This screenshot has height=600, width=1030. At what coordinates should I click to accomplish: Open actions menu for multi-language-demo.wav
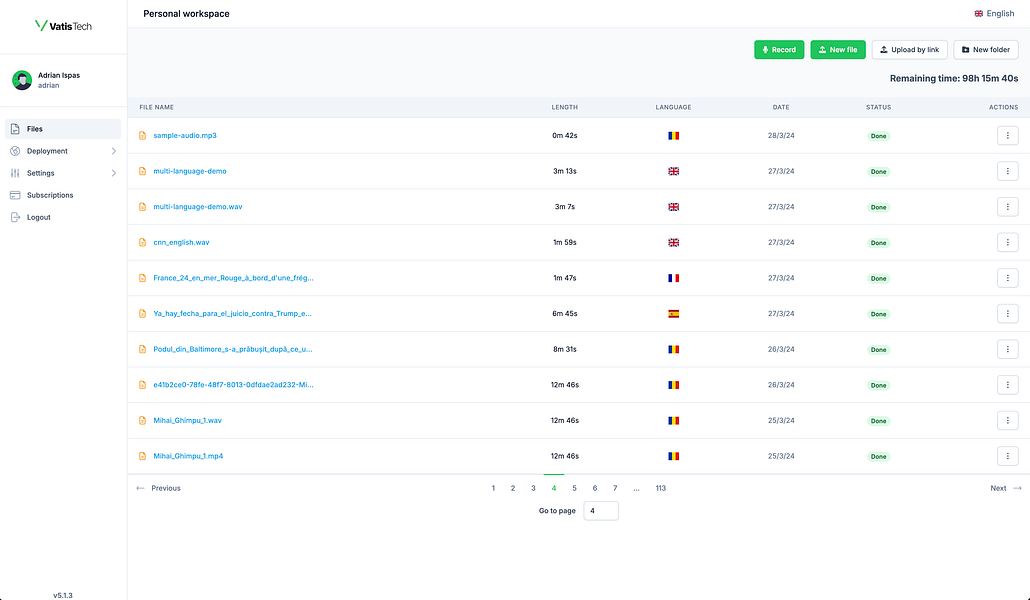click(x=1007, y=206)
